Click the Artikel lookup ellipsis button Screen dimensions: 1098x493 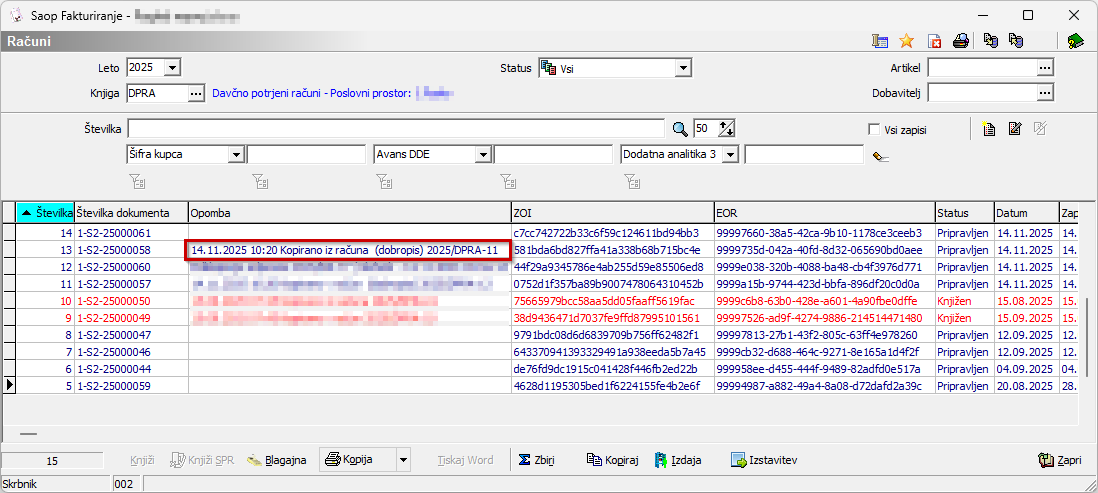(1045, 68)
